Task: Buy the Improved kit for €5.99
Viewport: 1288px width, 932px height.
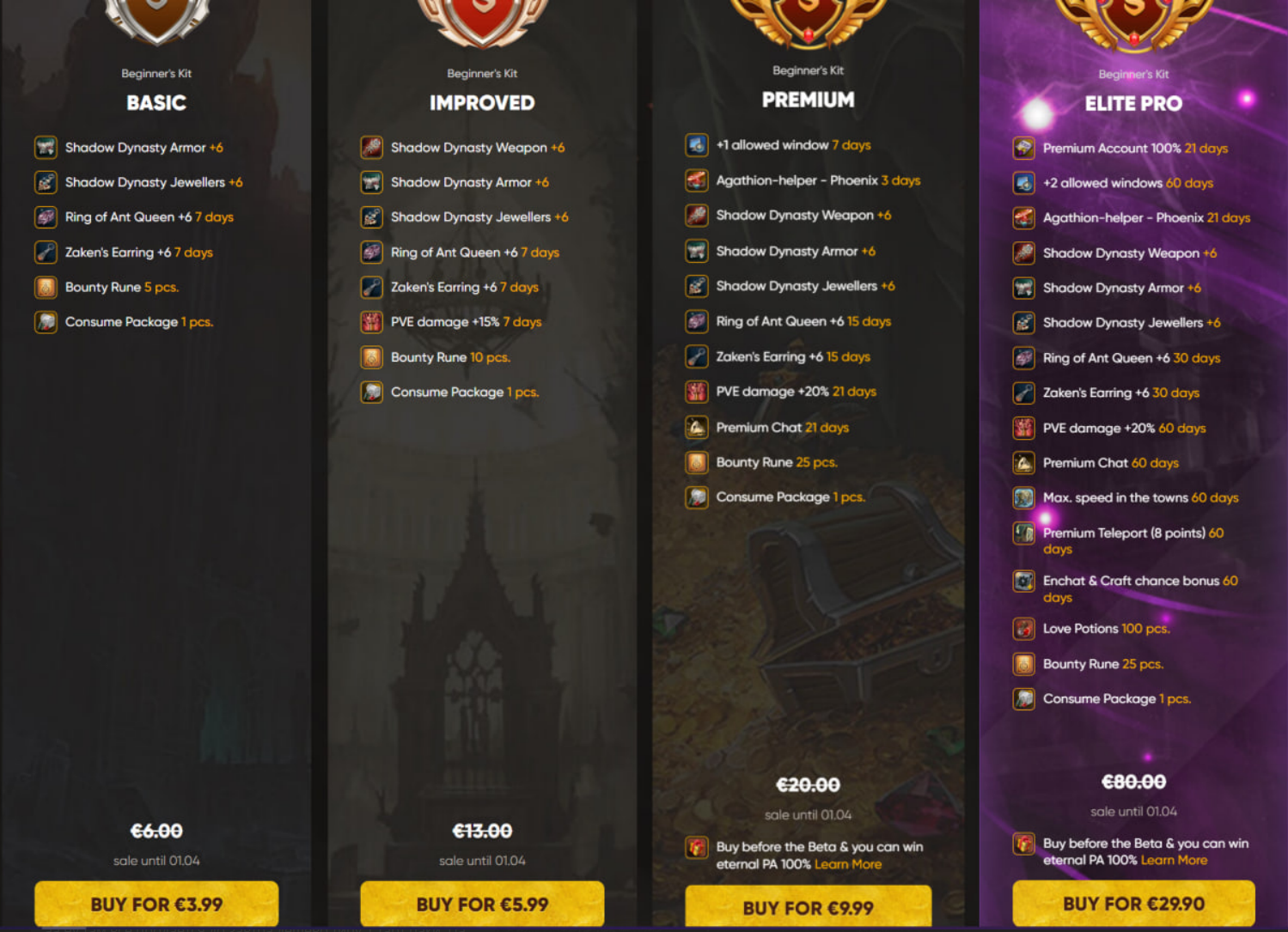Action: coord(482,904)
